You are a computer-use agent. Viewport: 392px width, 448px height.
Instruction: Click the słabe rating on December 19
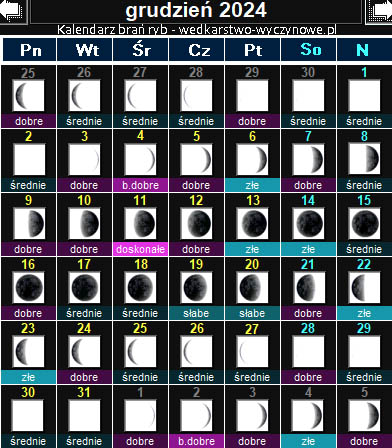[x=196, y=313]
